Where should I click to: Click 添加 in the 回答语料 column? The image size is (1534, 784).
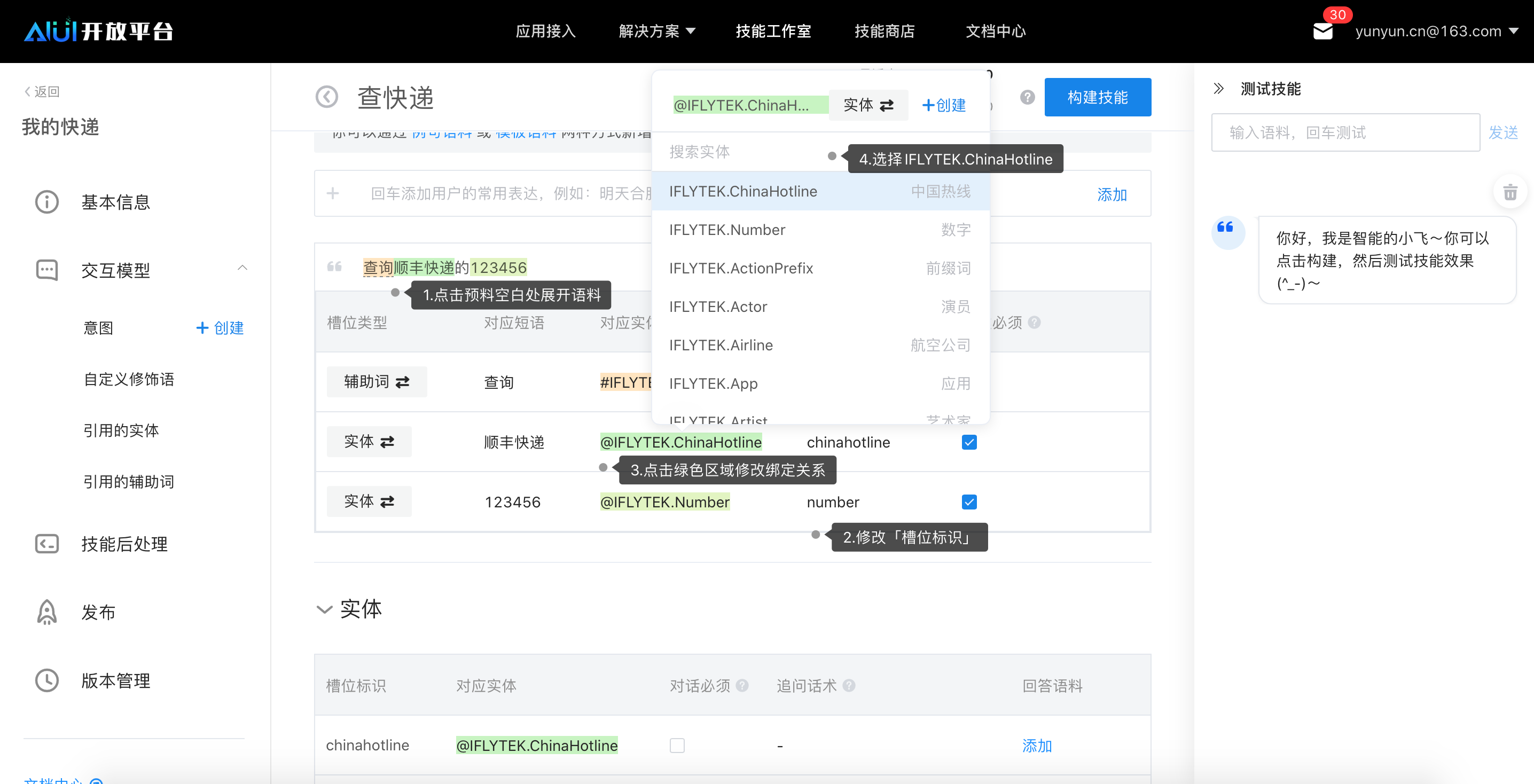click(1037, 746)
